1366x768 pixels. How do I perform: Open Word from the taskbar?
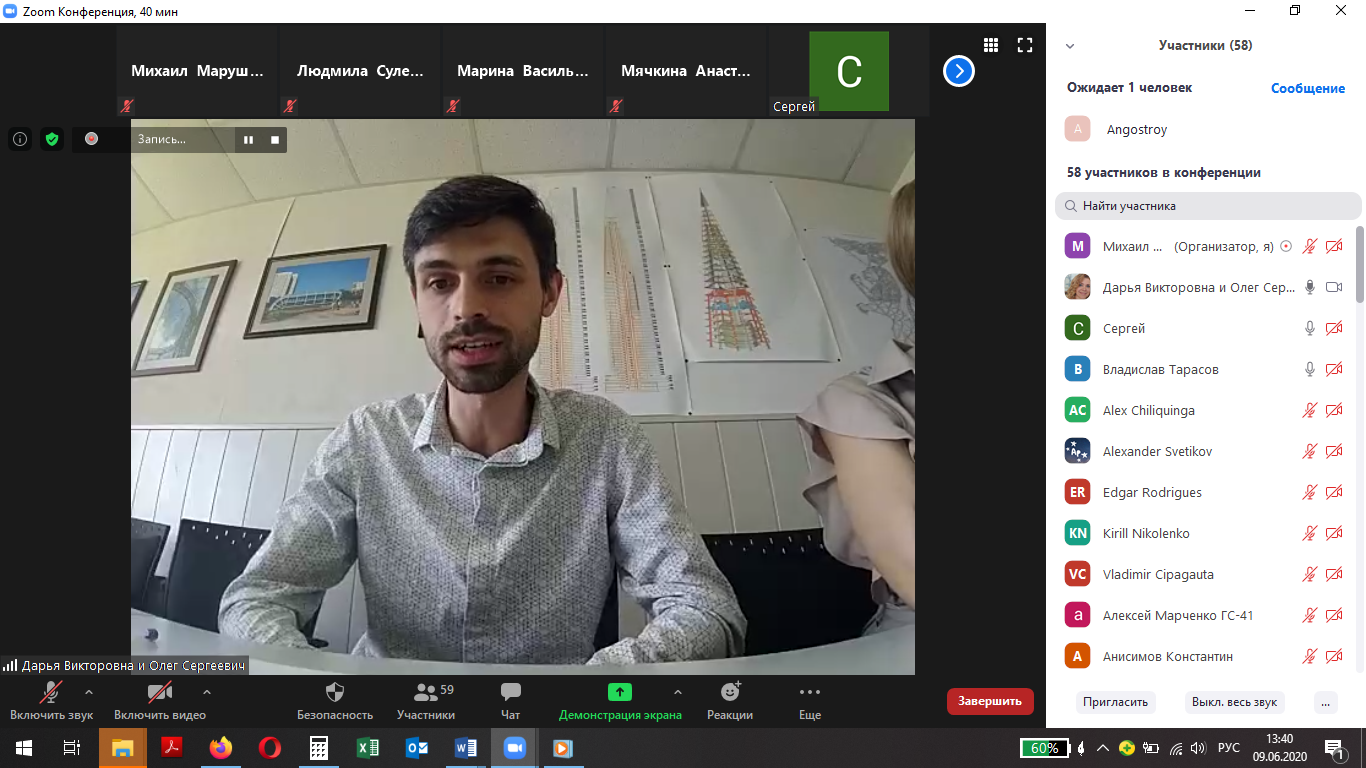466,747
